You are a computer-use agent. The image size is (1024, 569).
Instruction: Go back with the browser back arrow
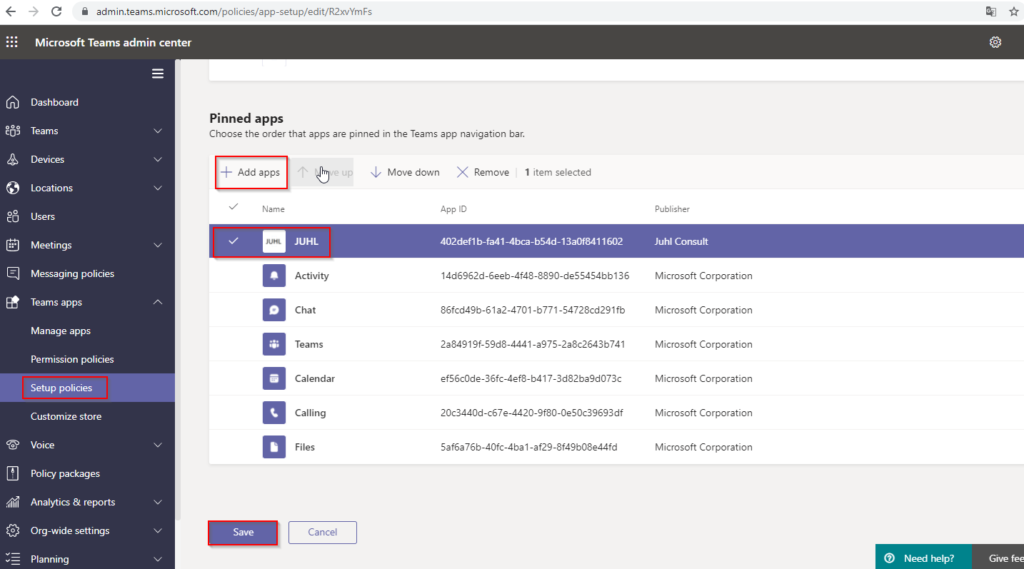(11, 12)
